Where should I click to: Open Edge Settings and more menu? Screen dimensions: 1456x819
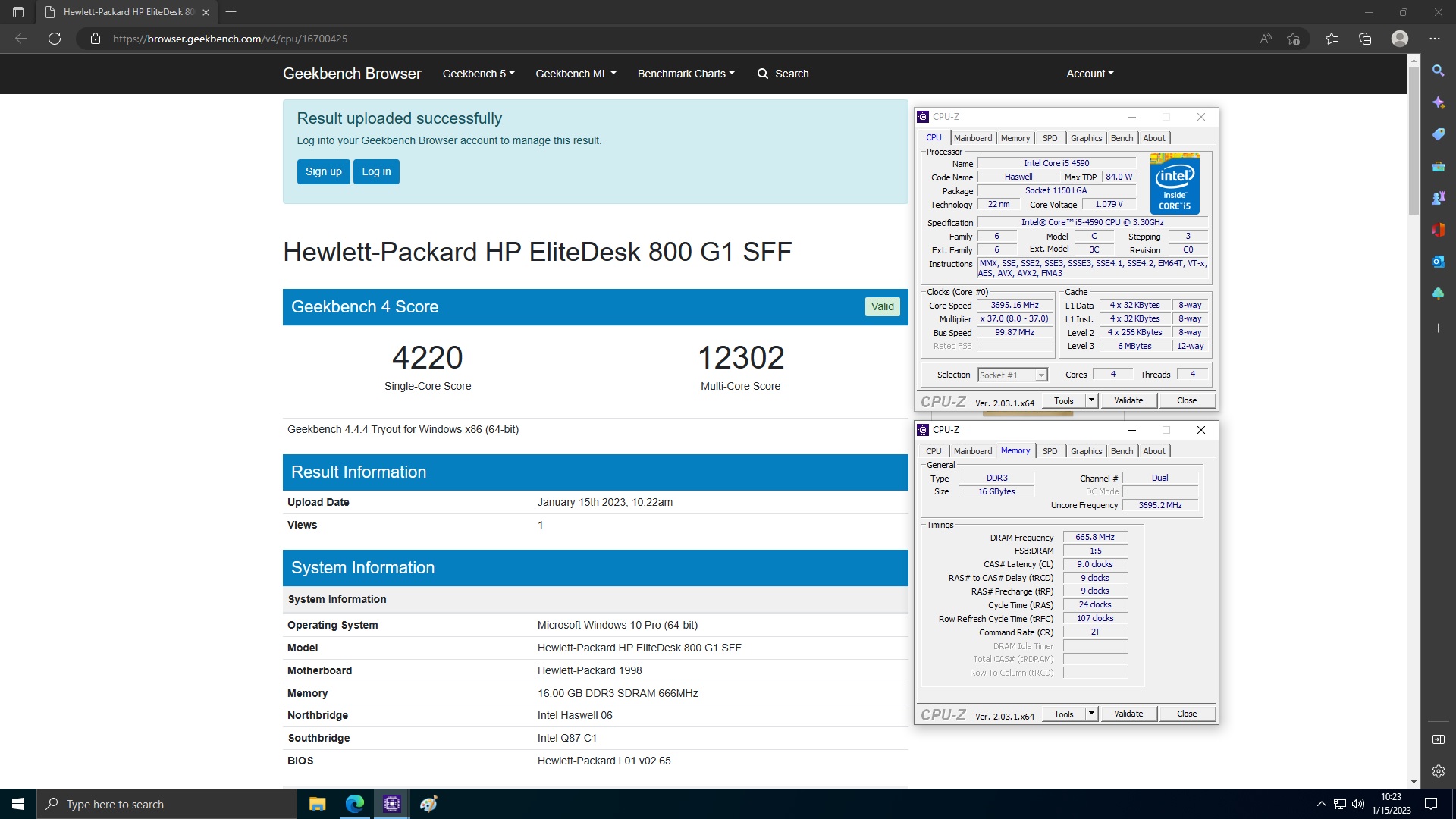click(1435, 39)
